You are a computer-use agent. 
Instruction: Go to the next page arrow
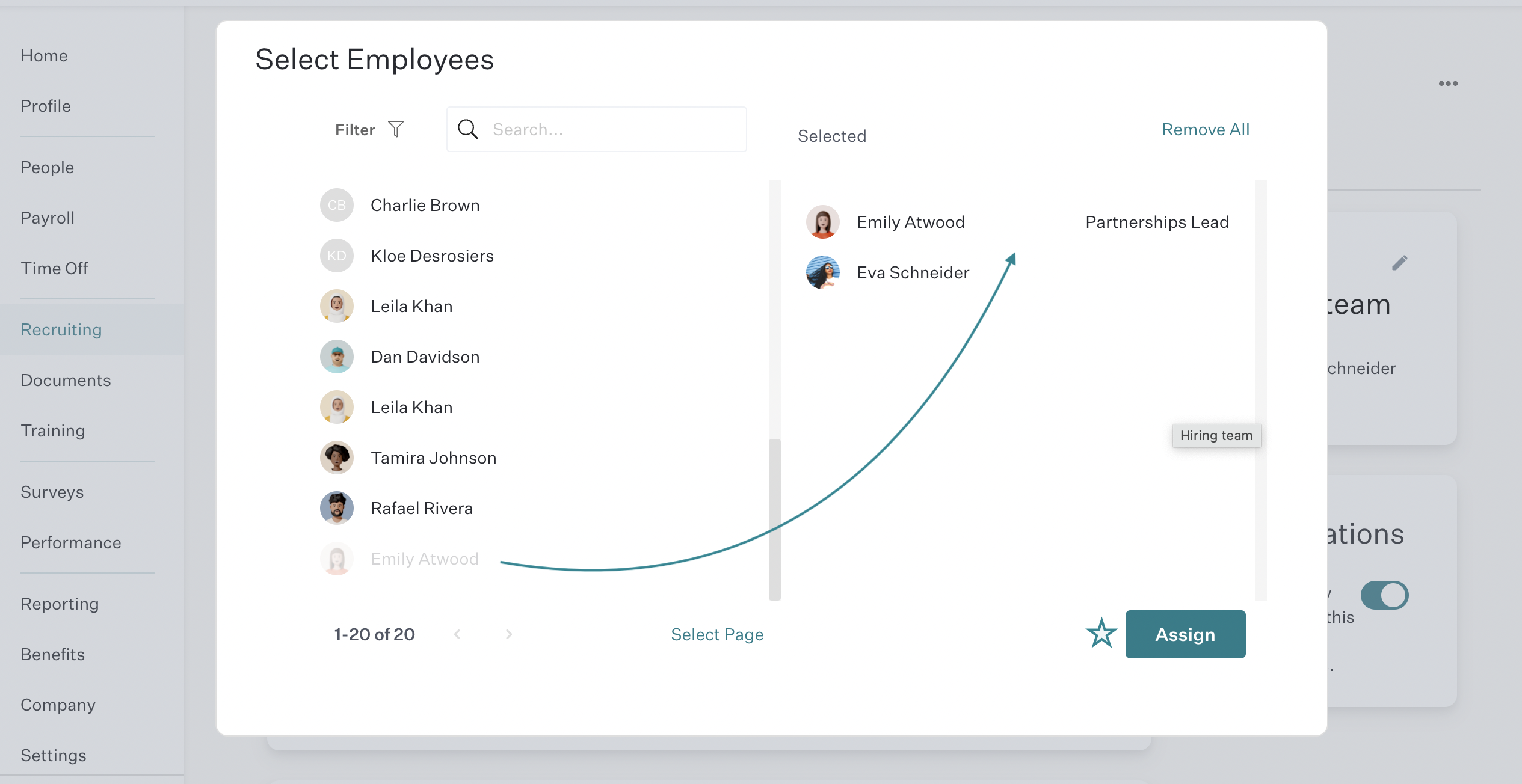509,634
